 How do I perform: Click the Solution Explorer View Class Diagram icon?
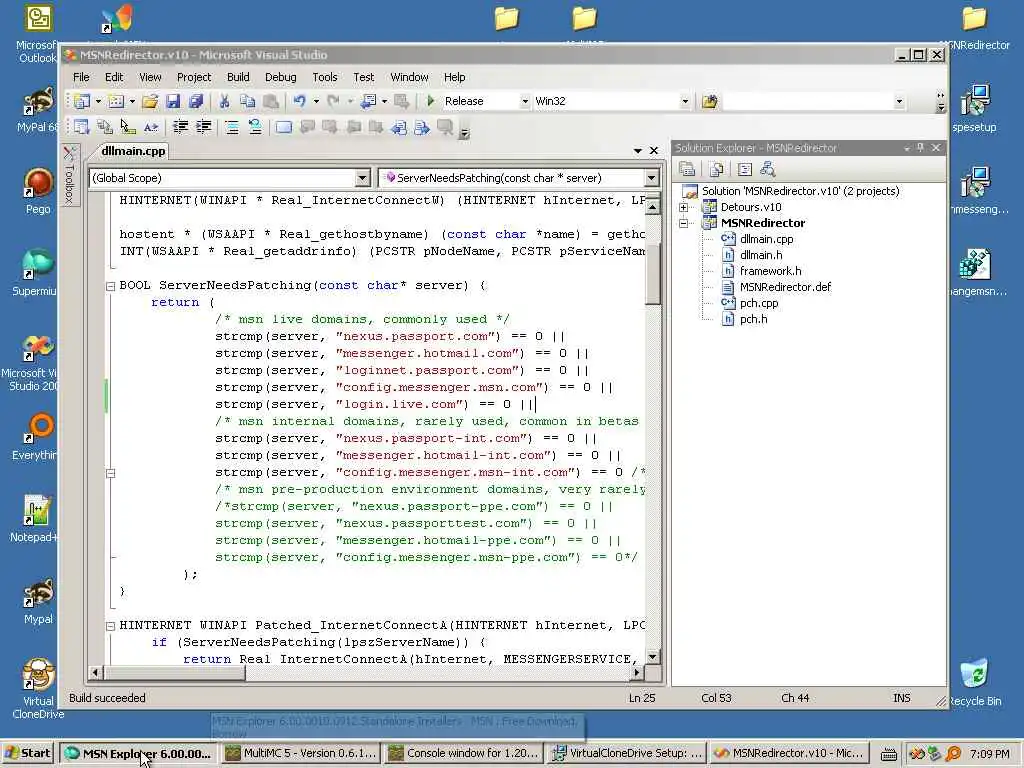point(768,170)
